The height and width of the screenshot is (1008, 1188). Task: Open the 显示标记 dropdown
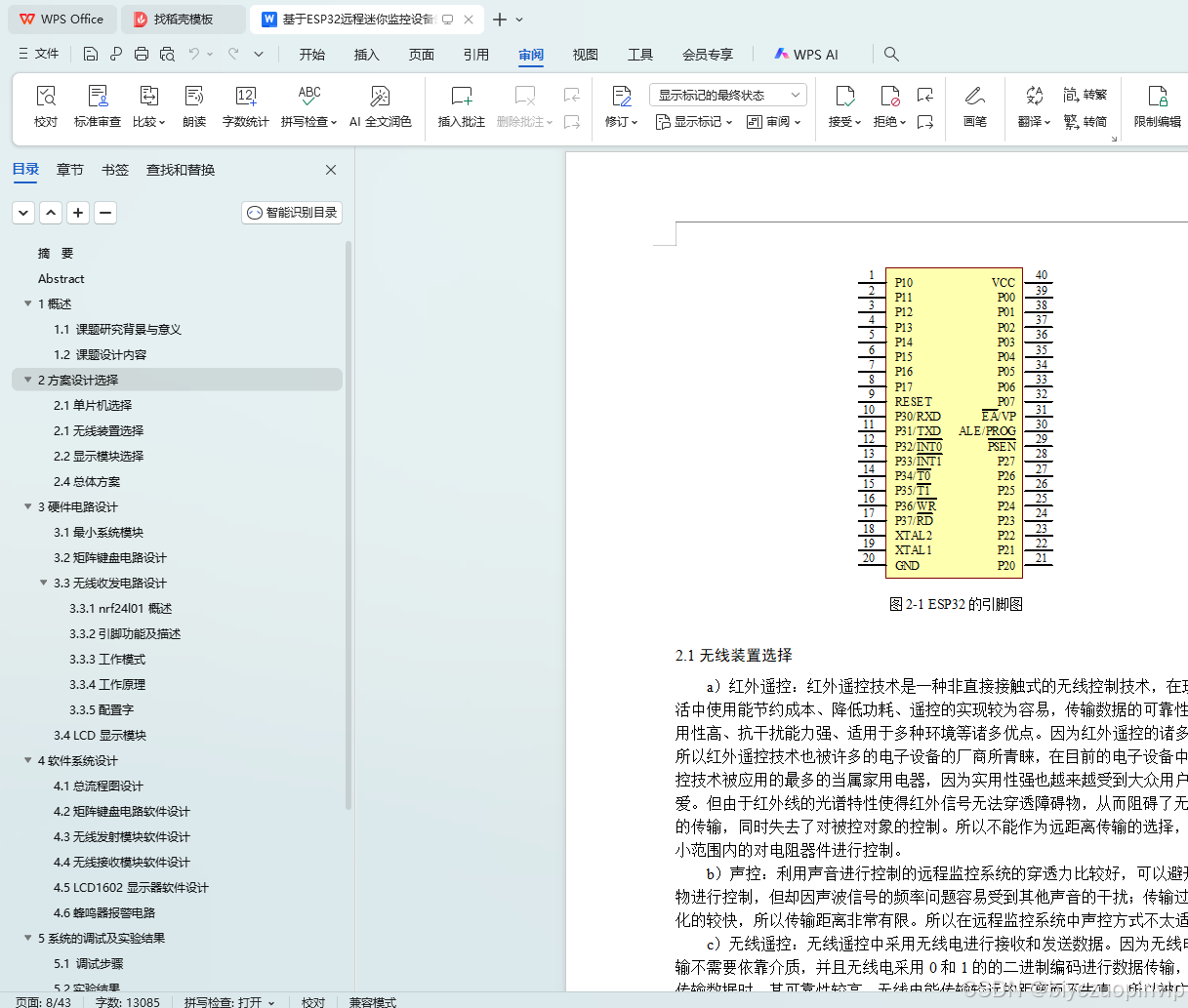click(694, 122)
